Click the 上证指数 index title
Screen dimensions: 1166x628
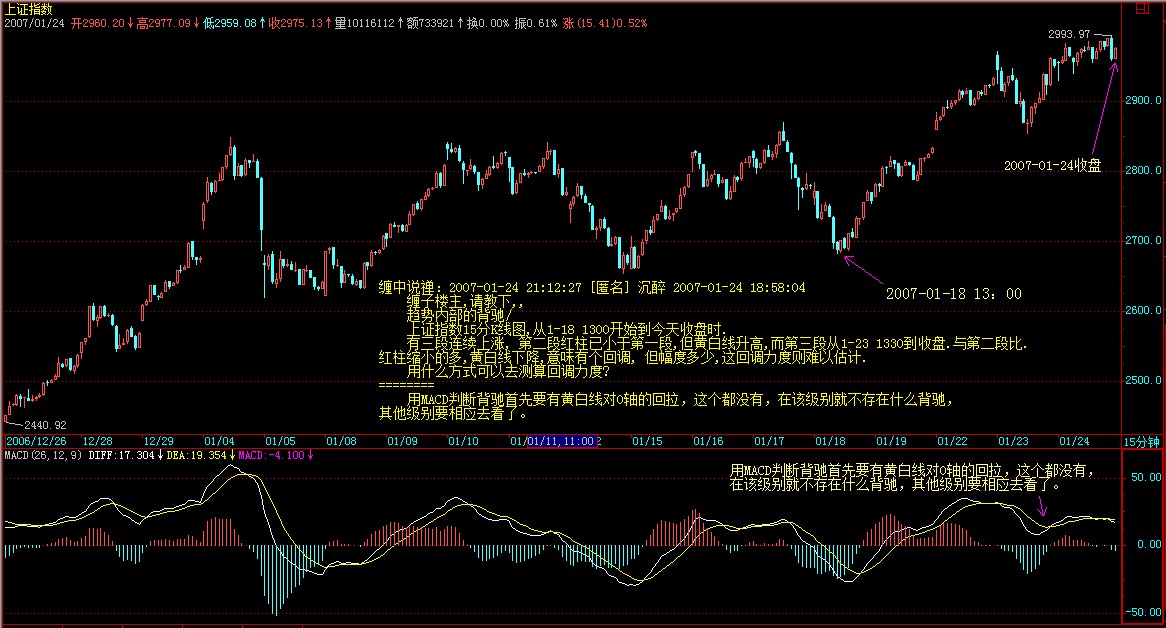pyautogui.click(x=29, y=8)
